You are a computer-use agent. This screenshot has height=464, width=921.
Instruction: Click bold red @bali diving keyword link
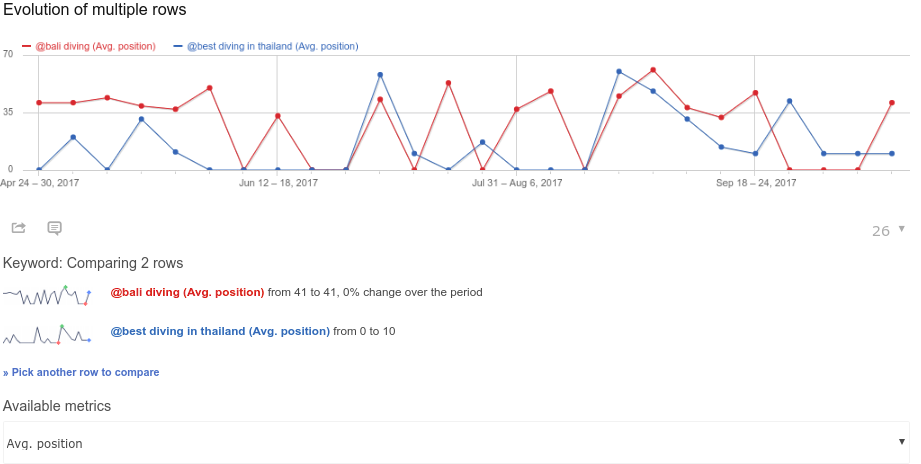tap(187, 293)
